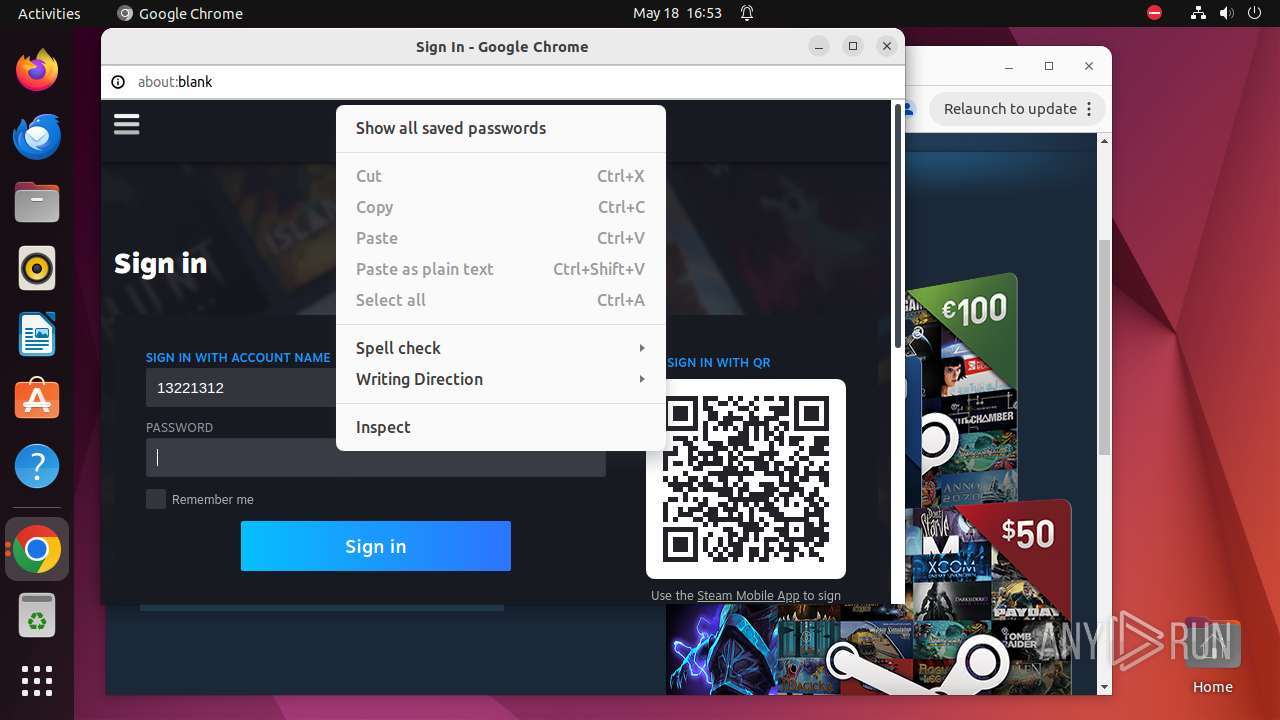Open the power menu tray icon
The height and width of the screenshot is (720, 1280).
1254,13
